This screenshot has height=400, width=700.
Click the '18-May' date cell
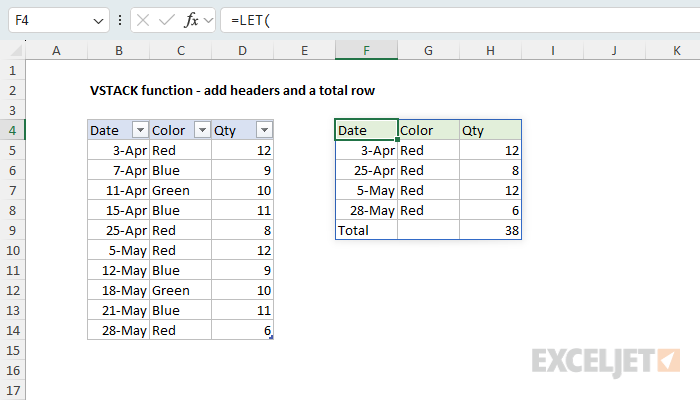119,291
